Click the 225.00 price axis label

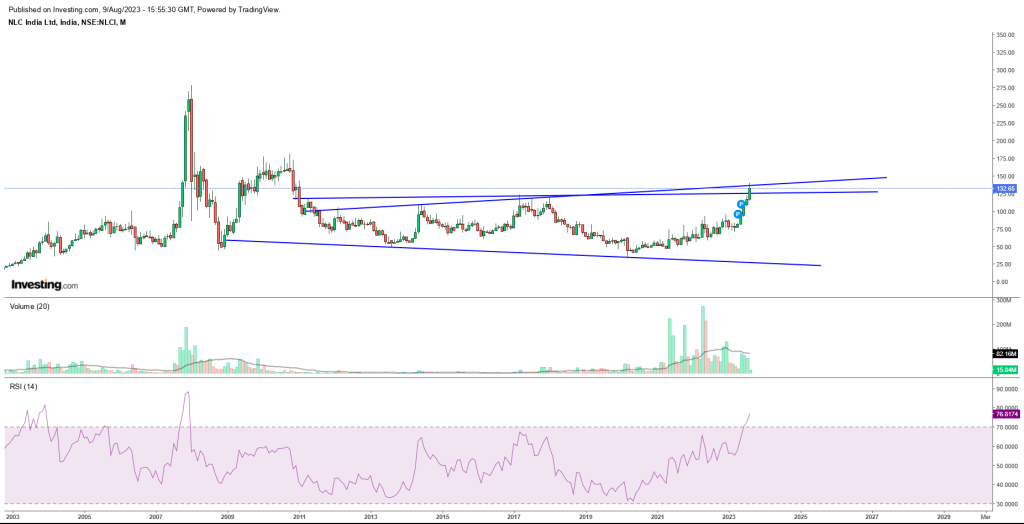pos(1005,123)
